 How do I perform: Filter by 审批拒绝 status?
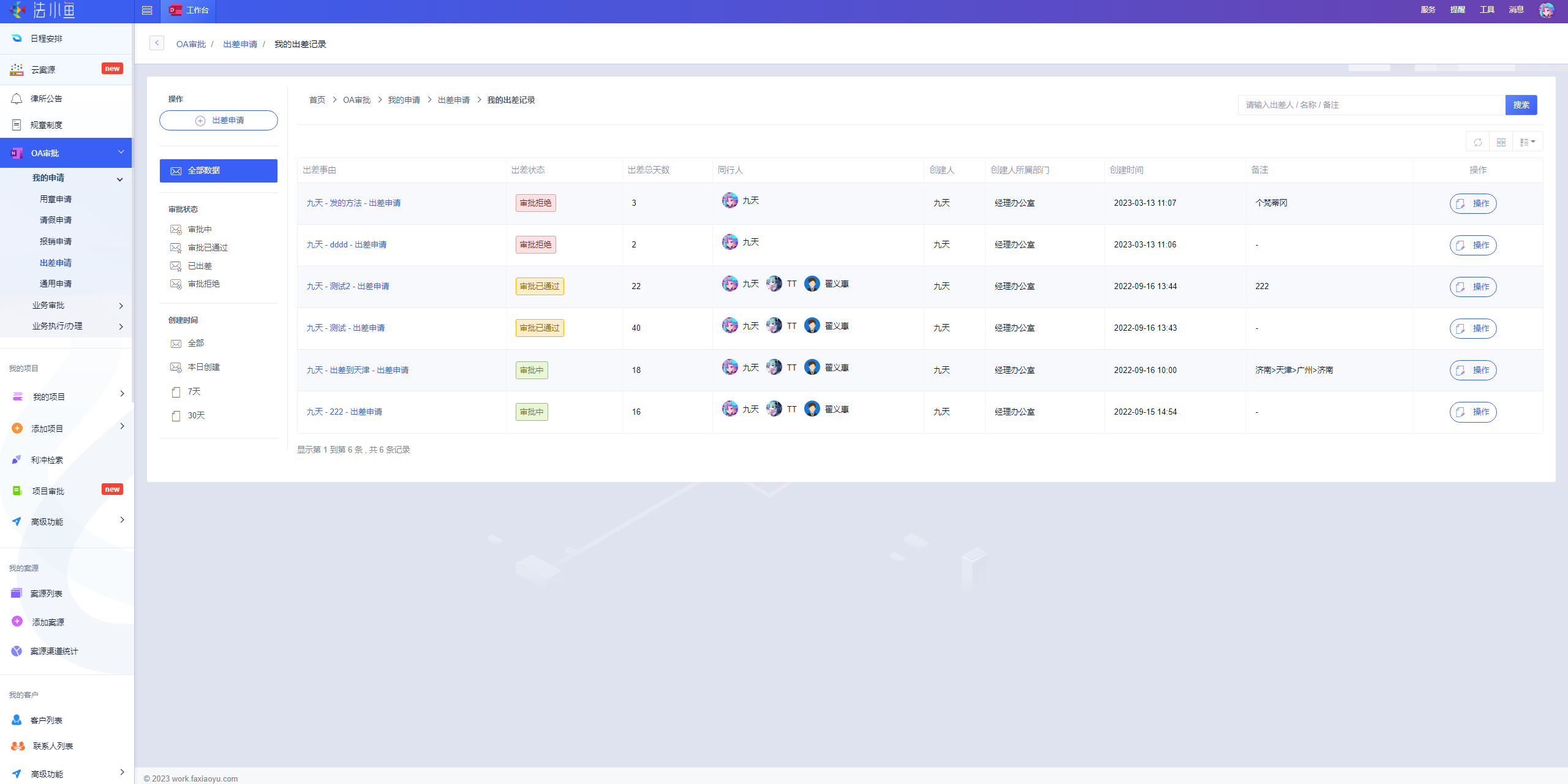click(203, 284)
